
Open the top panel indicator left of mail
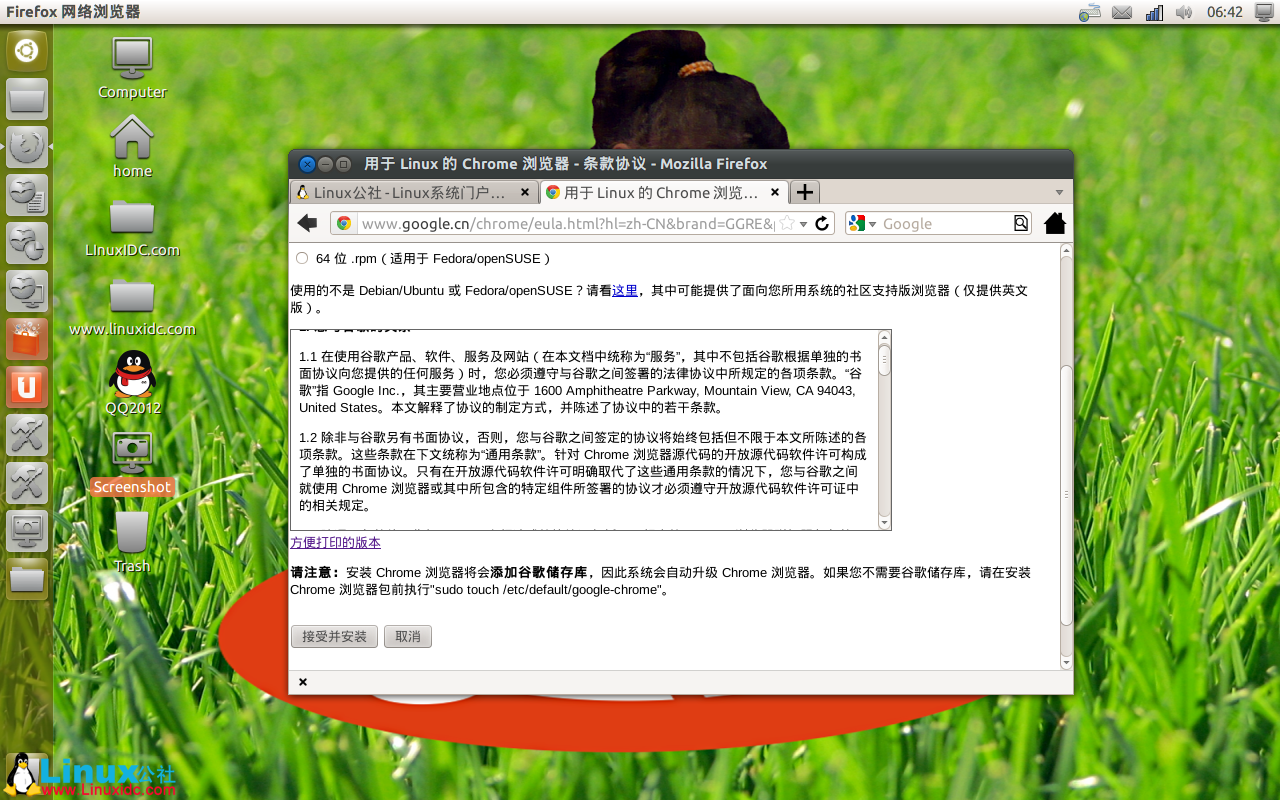pos(1090,12)
